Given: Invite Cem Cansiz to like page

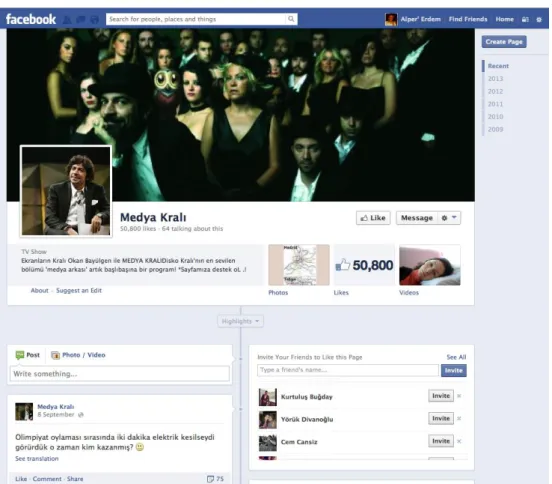Looking at the screenshot, I should [441, 441].
